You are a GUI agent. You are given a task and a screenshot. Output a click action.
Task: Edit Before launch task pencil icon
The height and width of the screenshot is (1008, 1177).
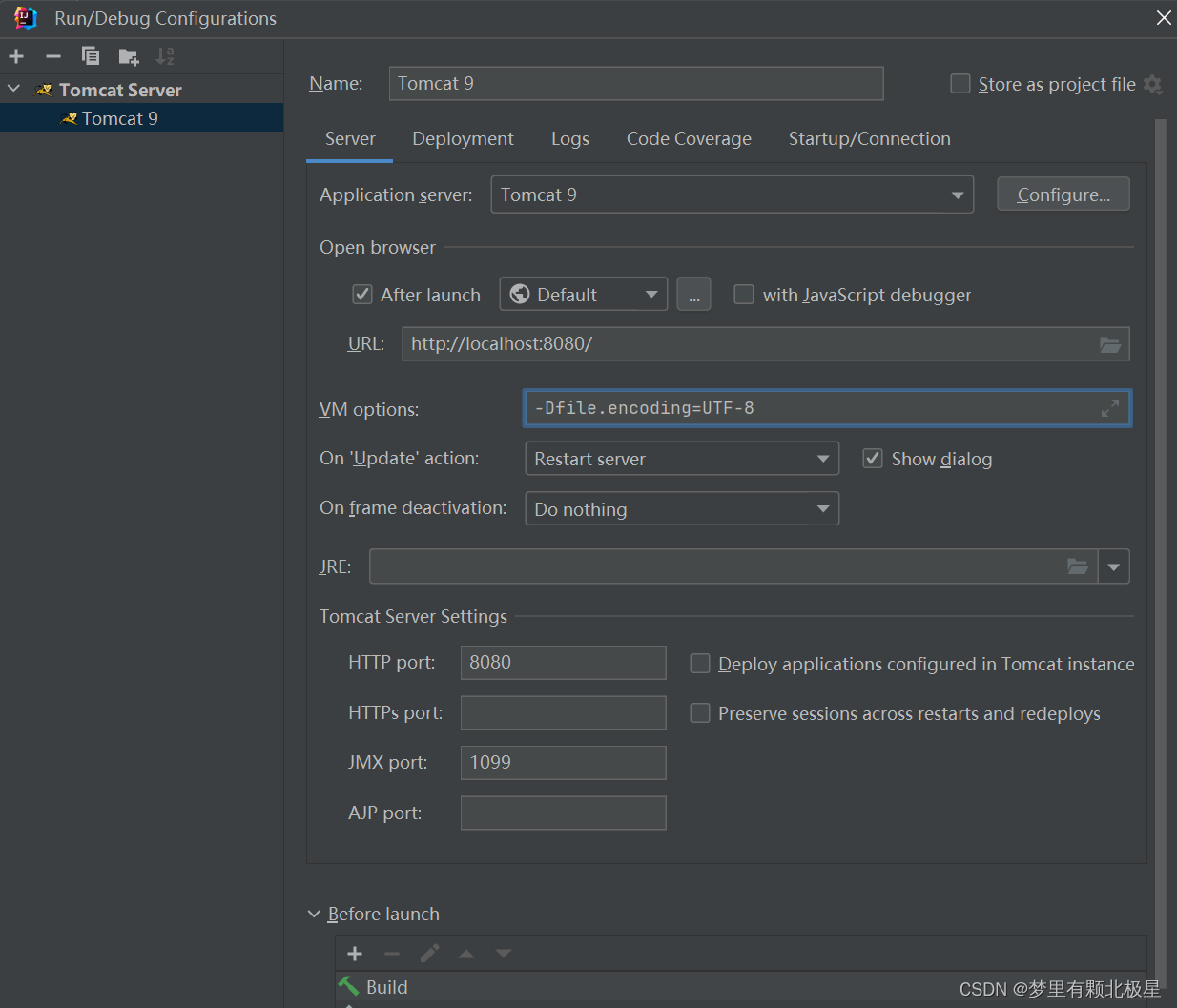click(429, 954)
